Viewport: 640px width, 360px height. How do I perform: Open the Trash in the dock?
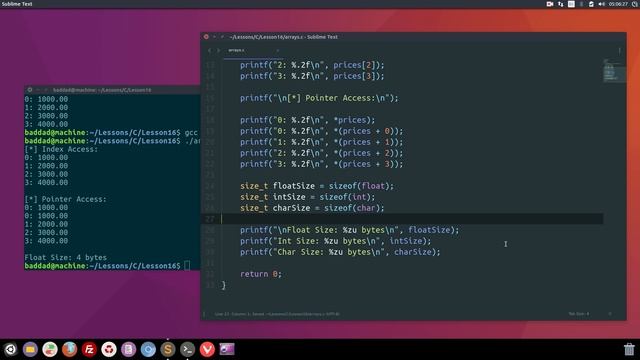click(x=629, y=349)
